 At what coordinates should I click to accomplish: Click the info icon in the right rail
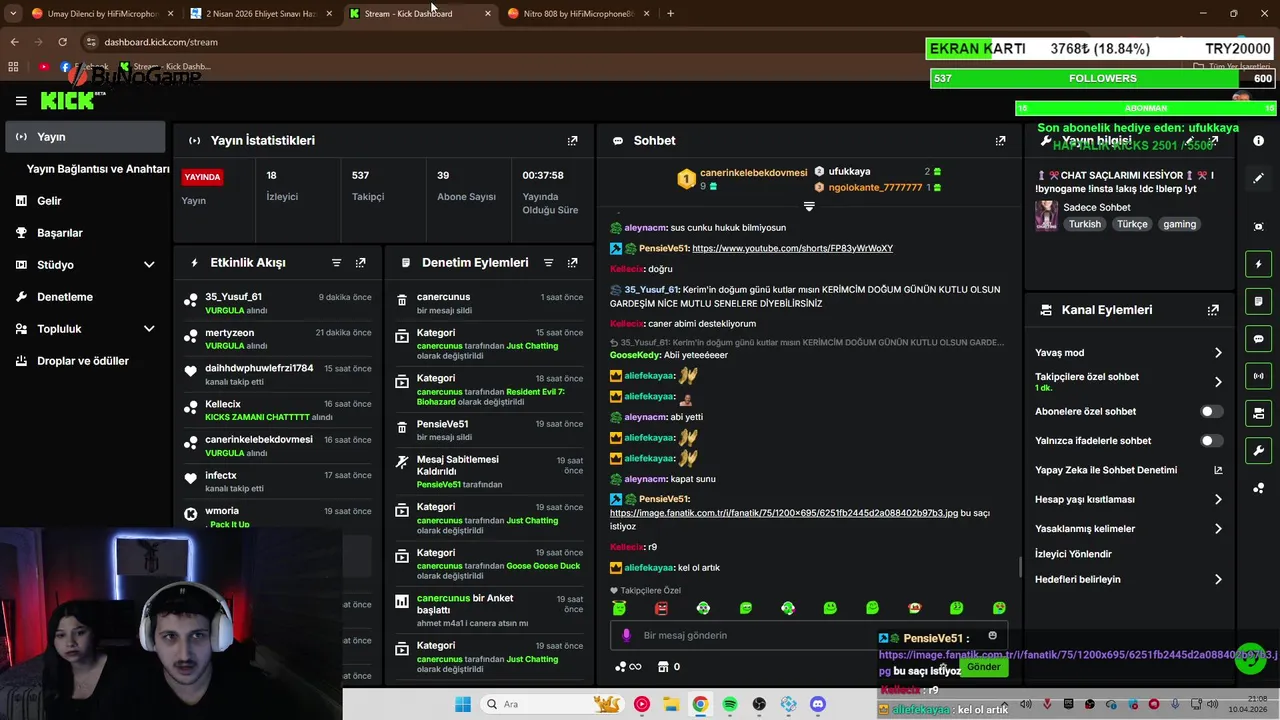pos(1258,141)
